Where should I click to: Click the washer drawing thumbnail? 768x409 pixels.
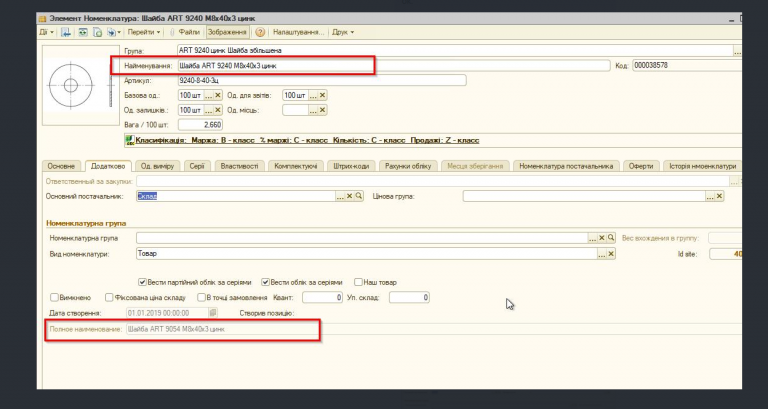(x=81, y=85)
